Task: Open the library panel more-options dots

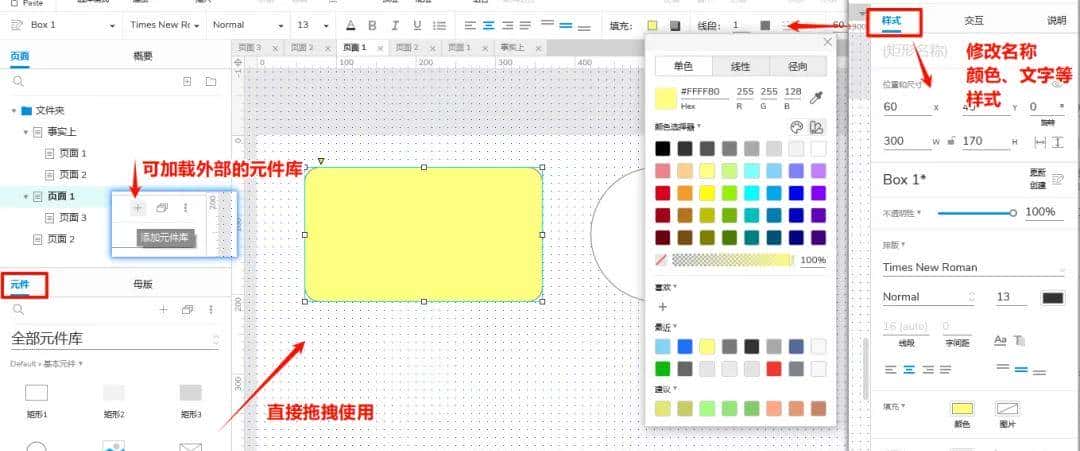Action: point(211,310)
